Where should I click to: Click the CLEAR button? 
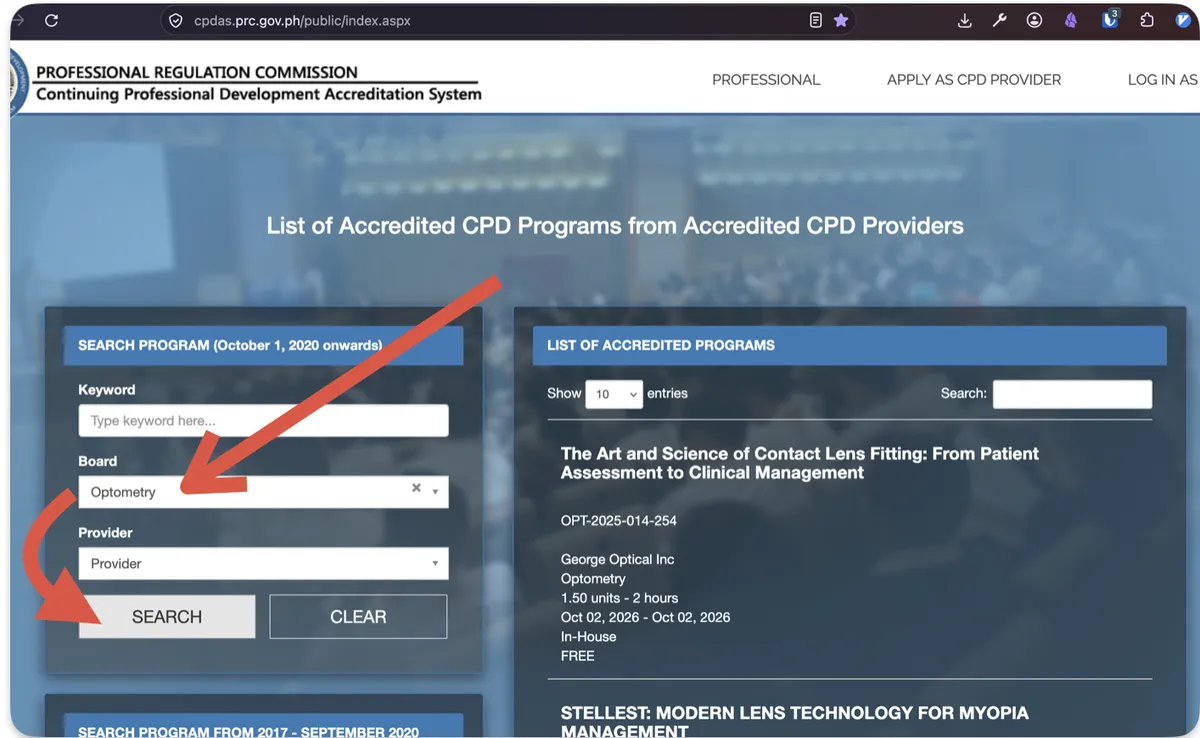pyautogui.click(x=358, y=617)
